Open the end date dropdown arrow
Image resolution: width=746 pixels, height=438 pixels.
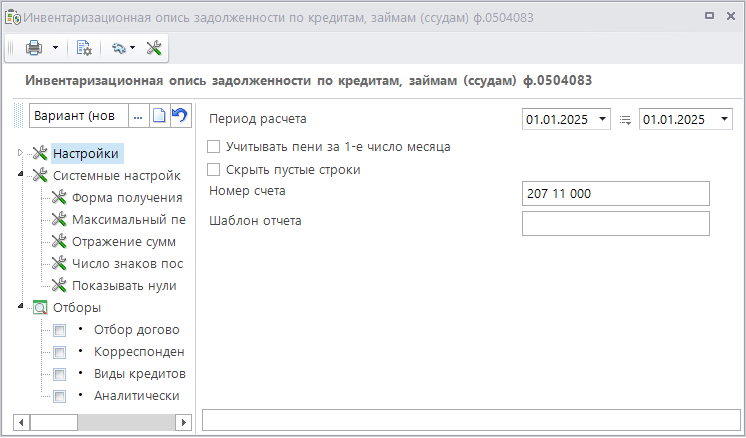click(x=725, y=119)
